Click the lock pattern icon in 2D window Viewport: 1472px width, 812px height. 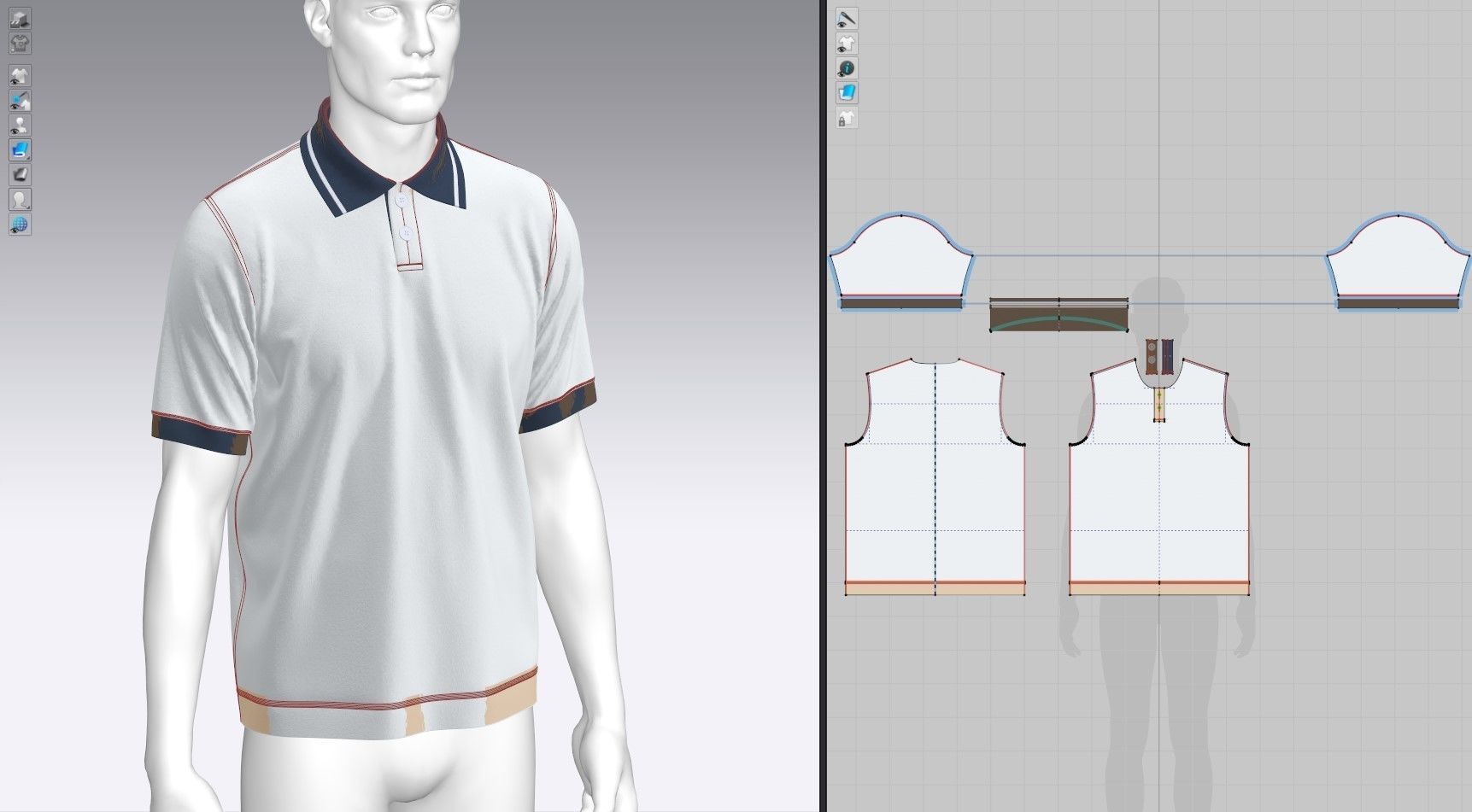pyautogui.click(x=847, y=119)
